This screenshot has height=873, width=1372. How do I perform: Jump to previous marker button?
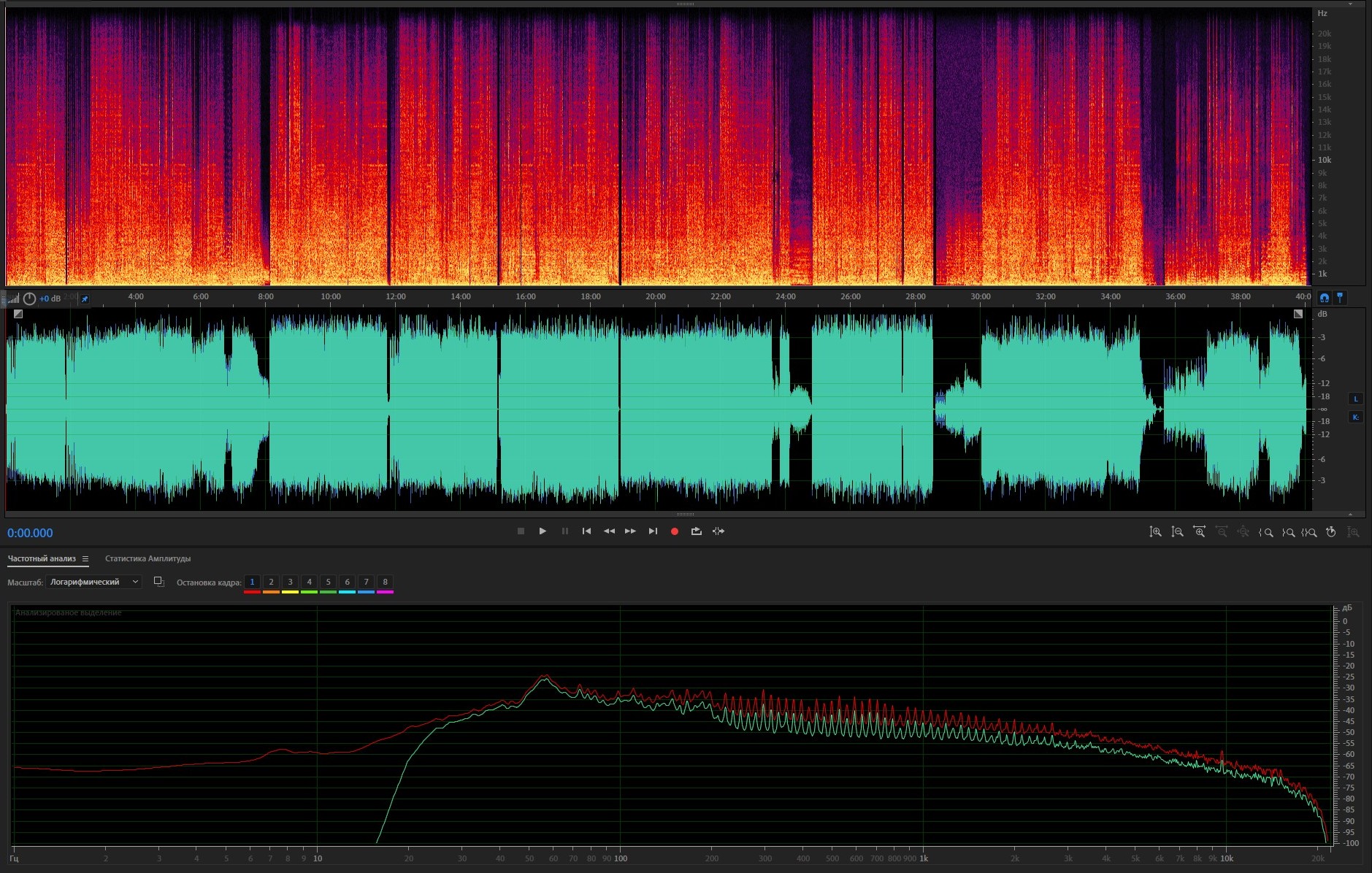[x=586, y=531]
